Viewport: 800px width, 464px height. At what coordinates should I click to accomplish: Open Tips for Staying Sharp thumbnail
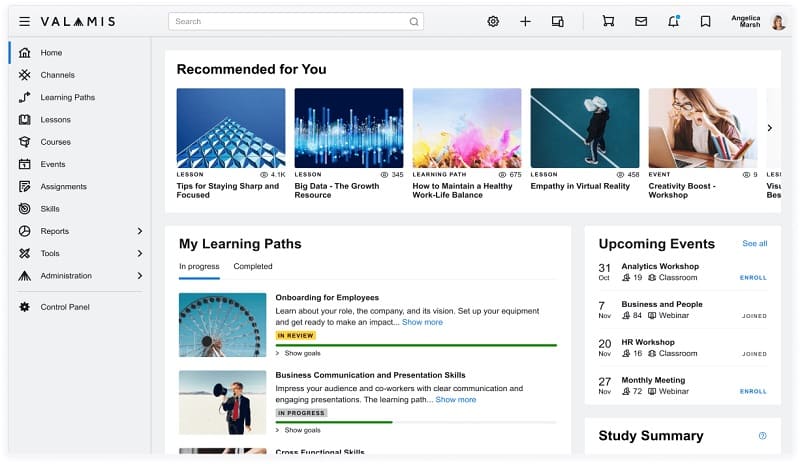pos(231,128)
